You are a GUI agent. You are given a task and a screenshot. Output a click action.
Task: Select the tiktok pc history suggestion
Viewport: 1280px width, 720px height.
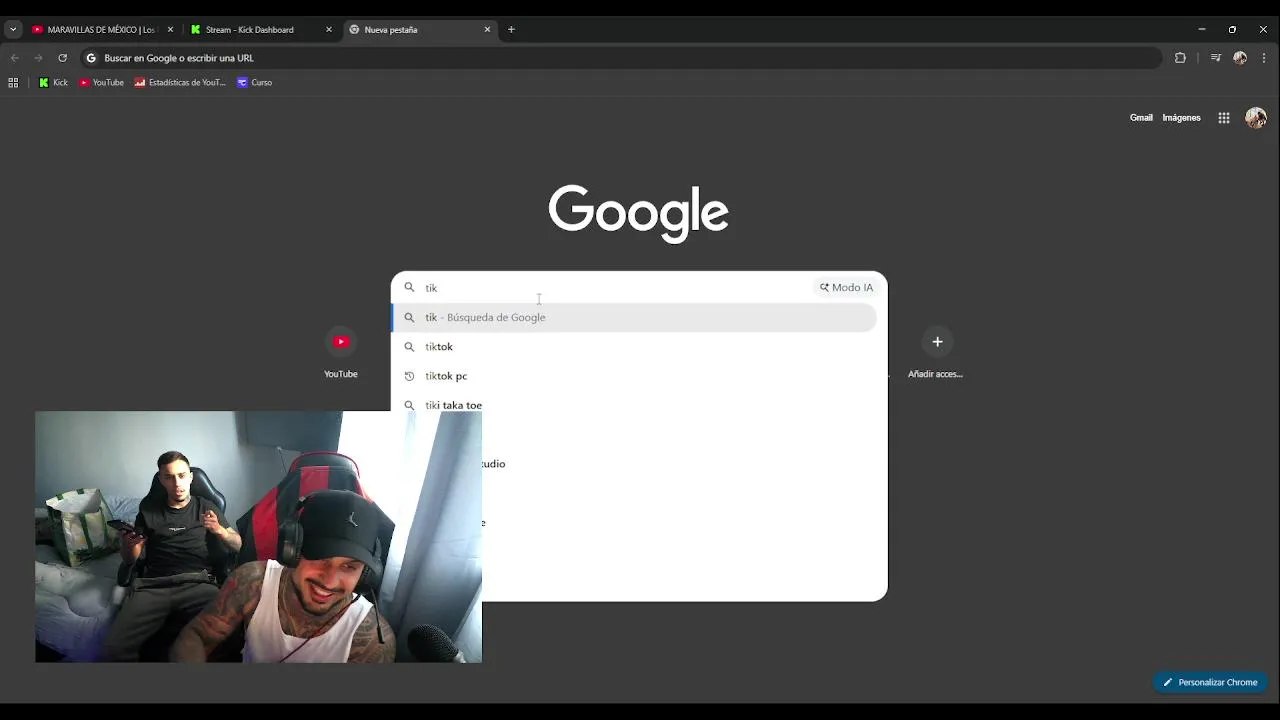[634, 376]
